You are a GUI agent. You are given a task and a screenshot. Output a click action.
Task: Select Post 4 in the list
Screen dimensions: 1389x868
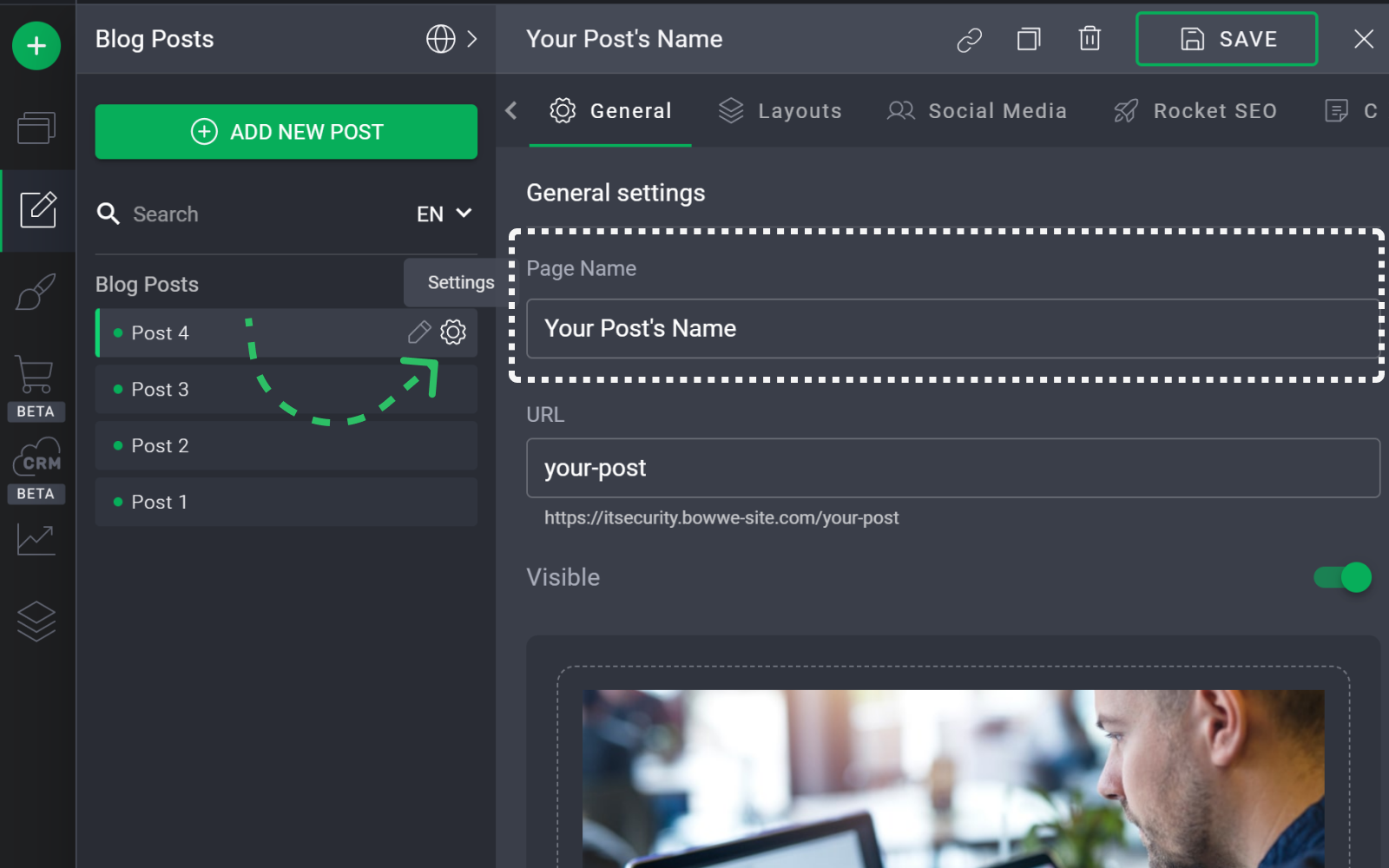286,332
